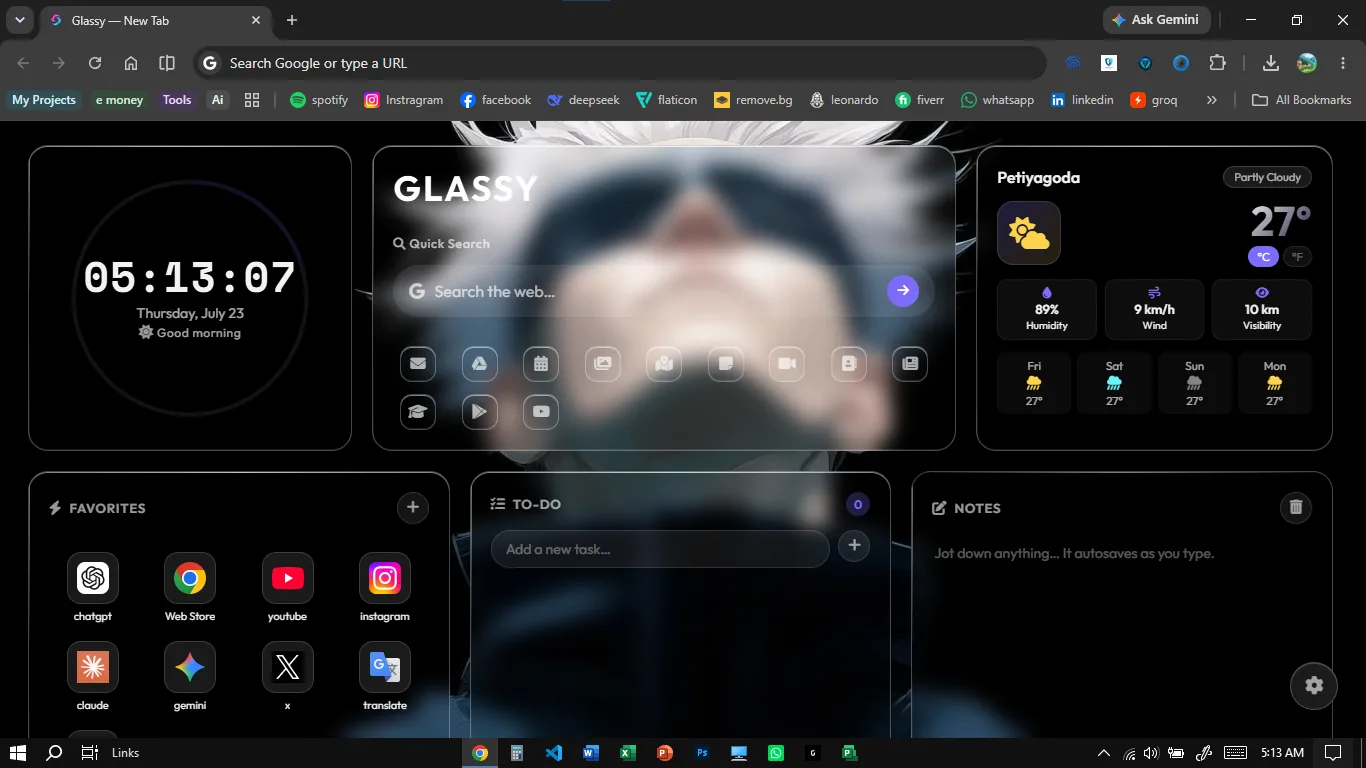Open the Google Play quick link
Image resolution: width=1366 pixels, height=768 pixels.
point(480,411)
